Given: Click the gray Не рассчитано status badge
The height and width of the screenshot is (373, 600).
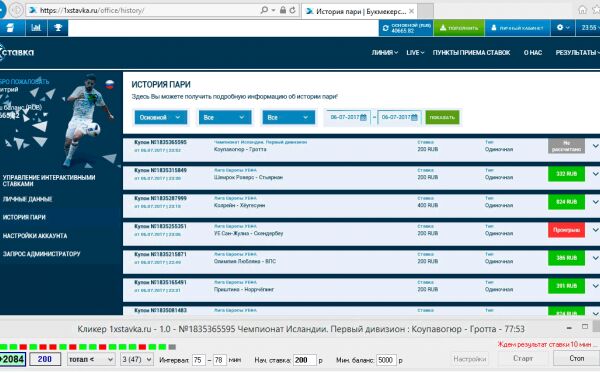Looking at the screenshot, I should 566,146.
